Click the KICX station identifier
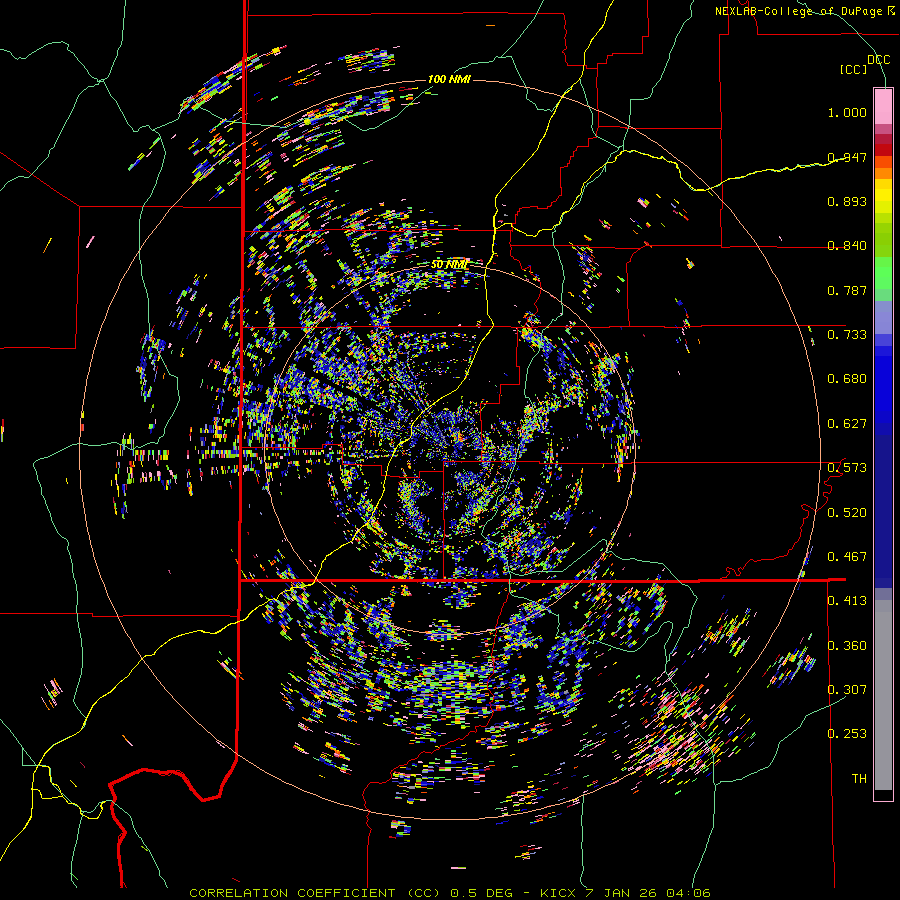This screenshot has height=900, width=900. pyautogui.click(x=557, y=893)
